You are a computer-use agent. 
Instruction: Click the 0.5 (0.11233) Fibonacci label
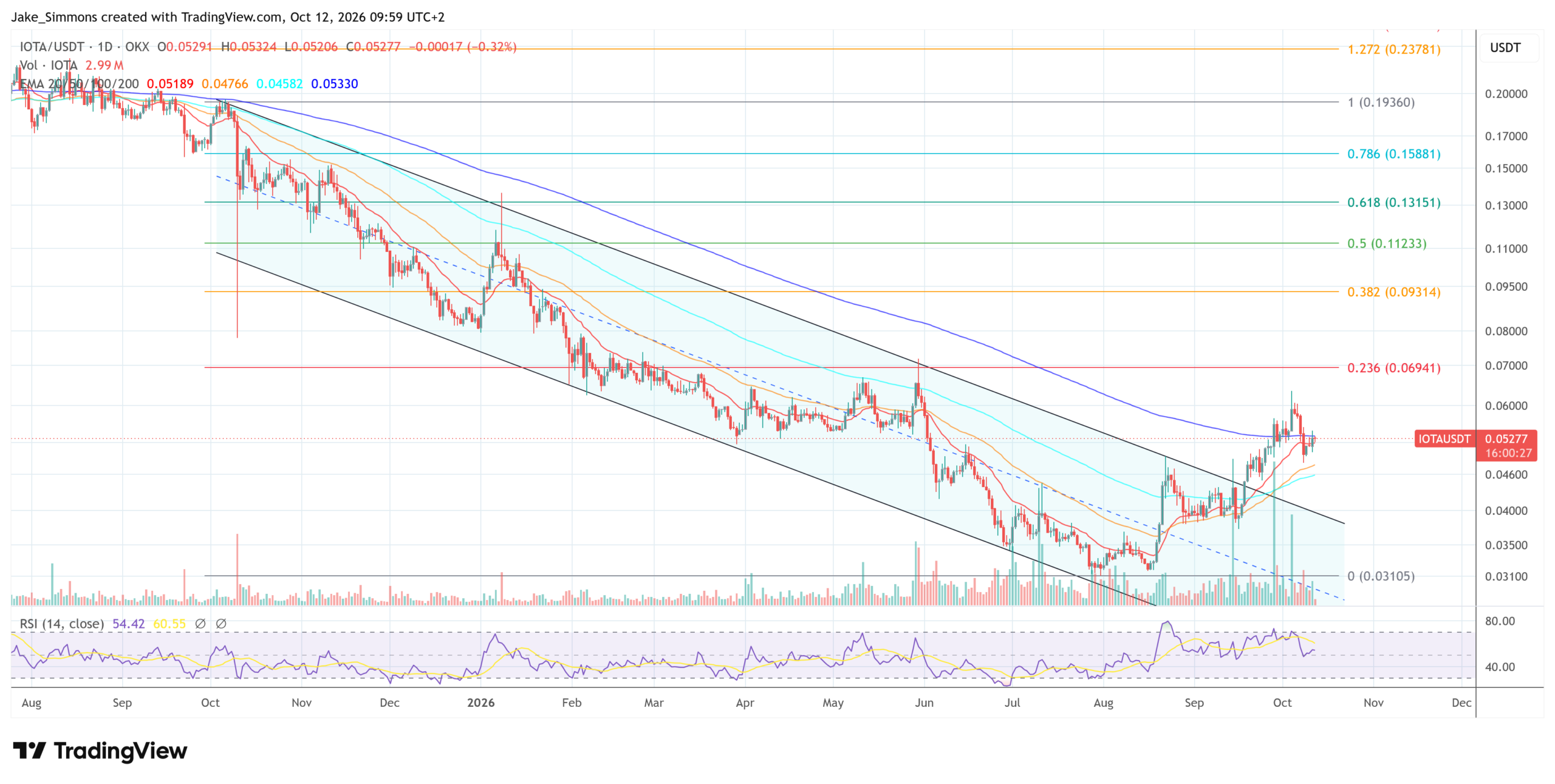pyautogui.click(x=1387, y=243)
